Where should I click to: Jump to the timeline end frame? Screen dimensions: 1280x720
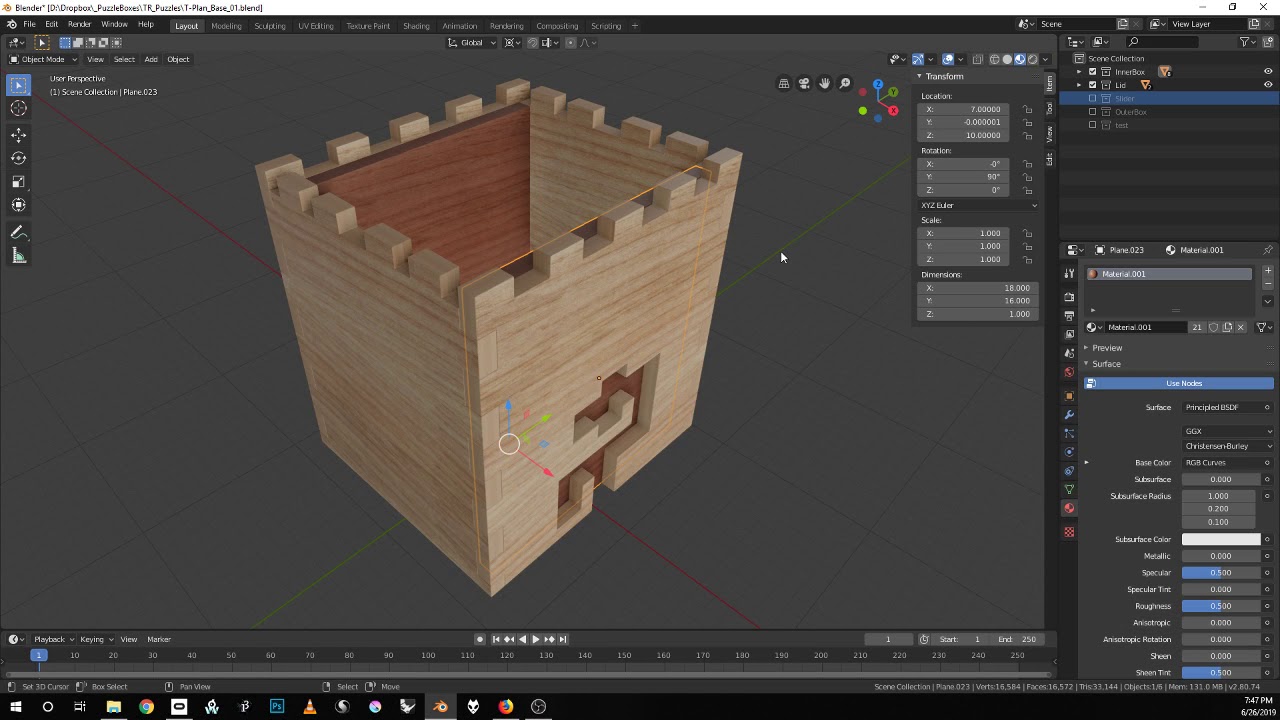point(563,639)
